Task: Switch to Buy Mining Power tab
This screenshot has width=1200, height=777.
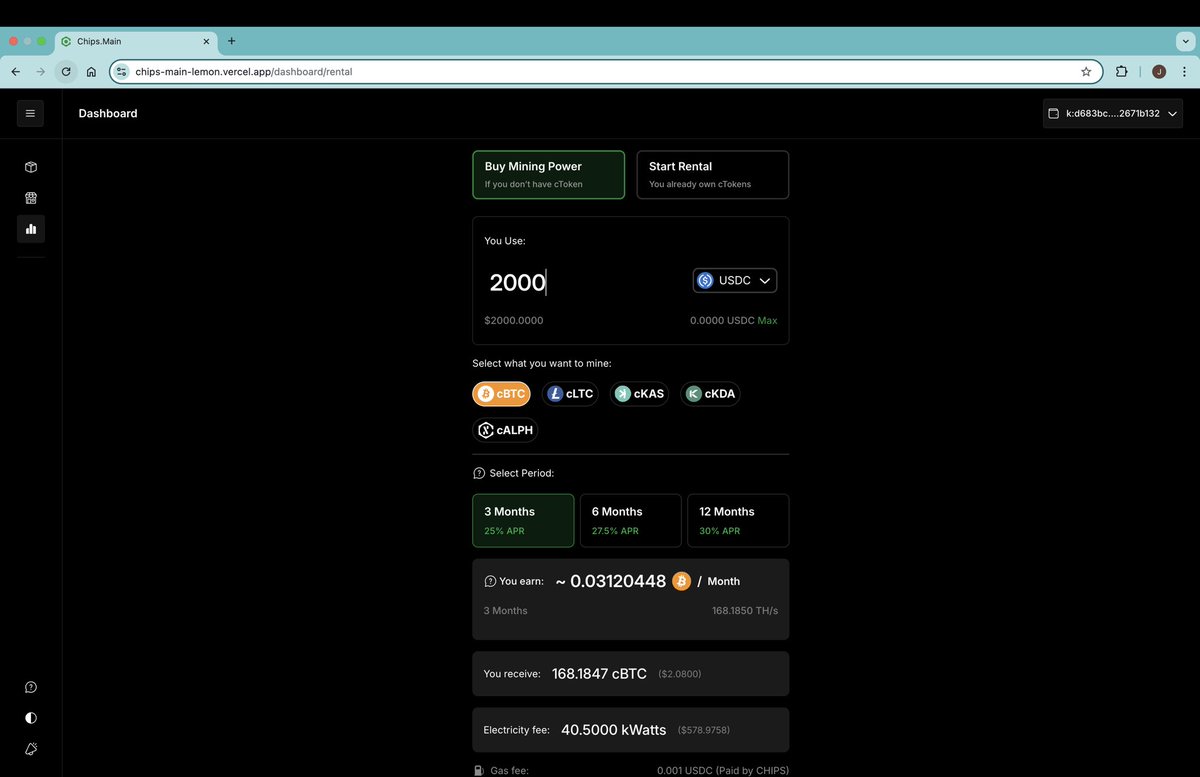Action: tap(548, 175)
